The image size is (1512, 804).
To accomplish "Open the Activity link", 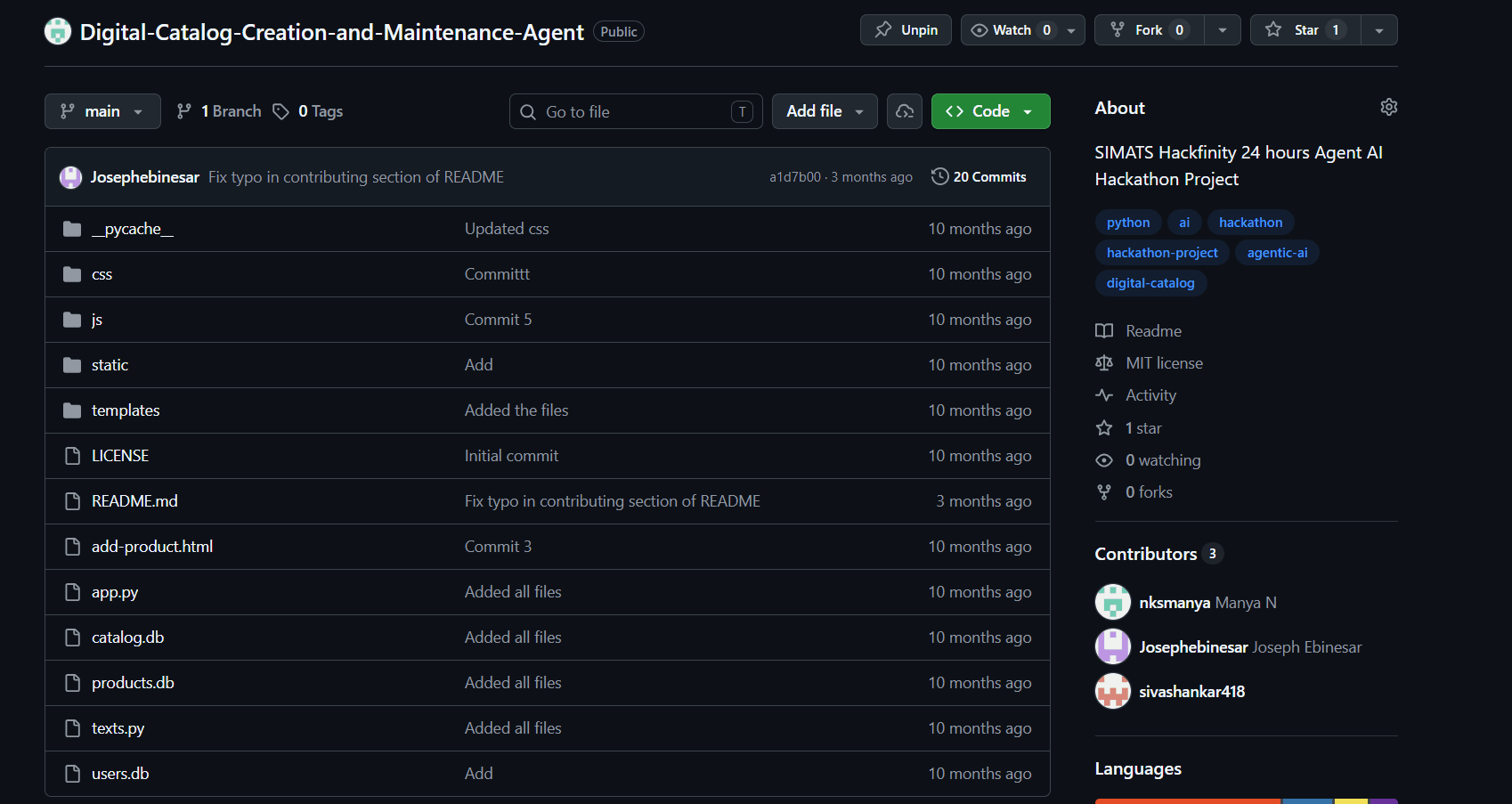I will pyautogui.click(x=1136, y=395).
